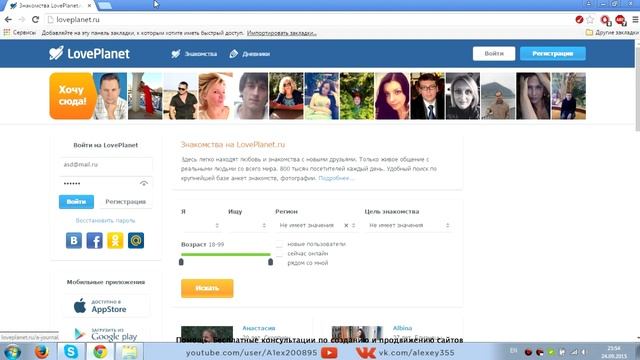Open the Регион dropdown

(317, 225)
